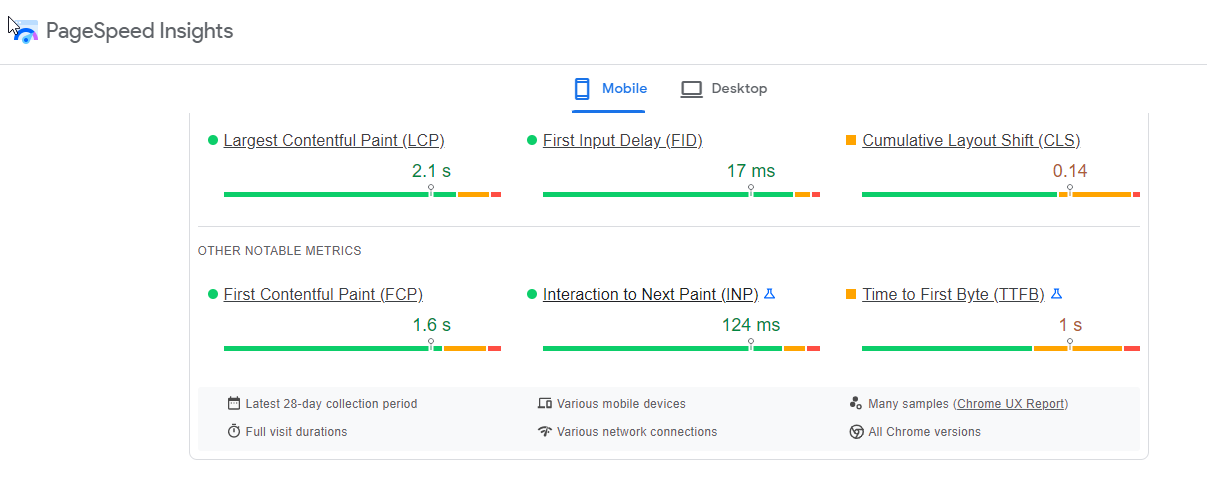Open the Interaction to Next Paint (INP) link
1207x488 pixels.
click(651, 294)
